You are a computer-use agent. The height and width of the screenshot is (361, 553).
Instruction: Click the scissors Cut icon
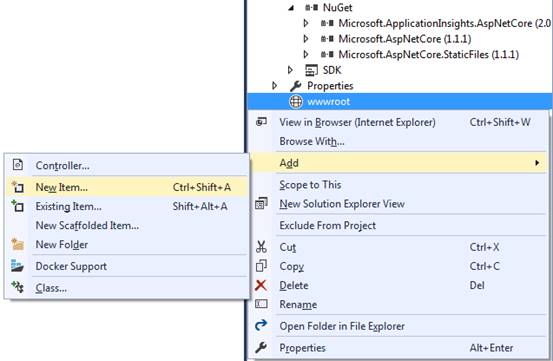click(x=261, y=247)
